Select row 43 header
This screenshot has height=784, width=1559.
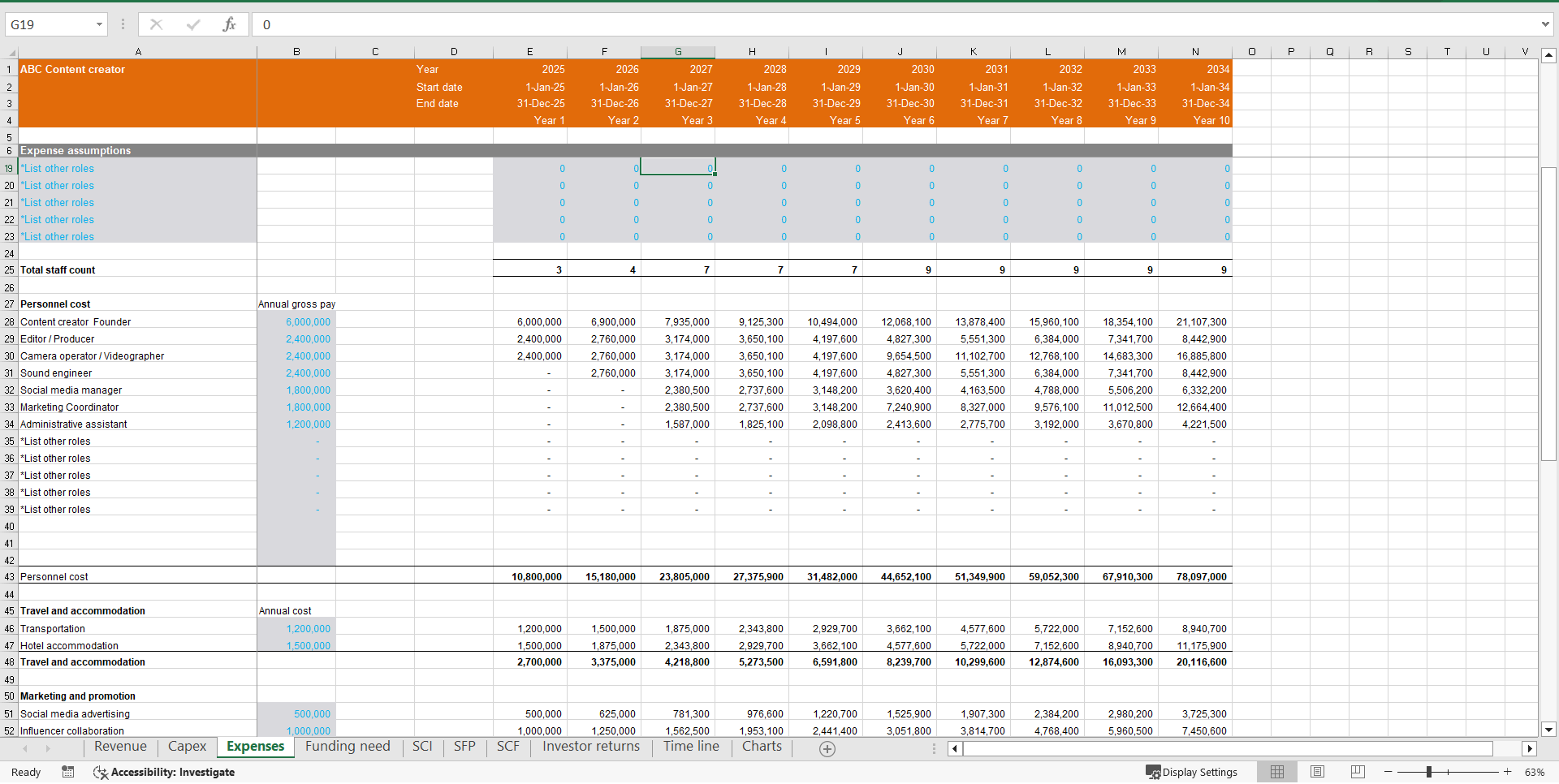point(9,577)
